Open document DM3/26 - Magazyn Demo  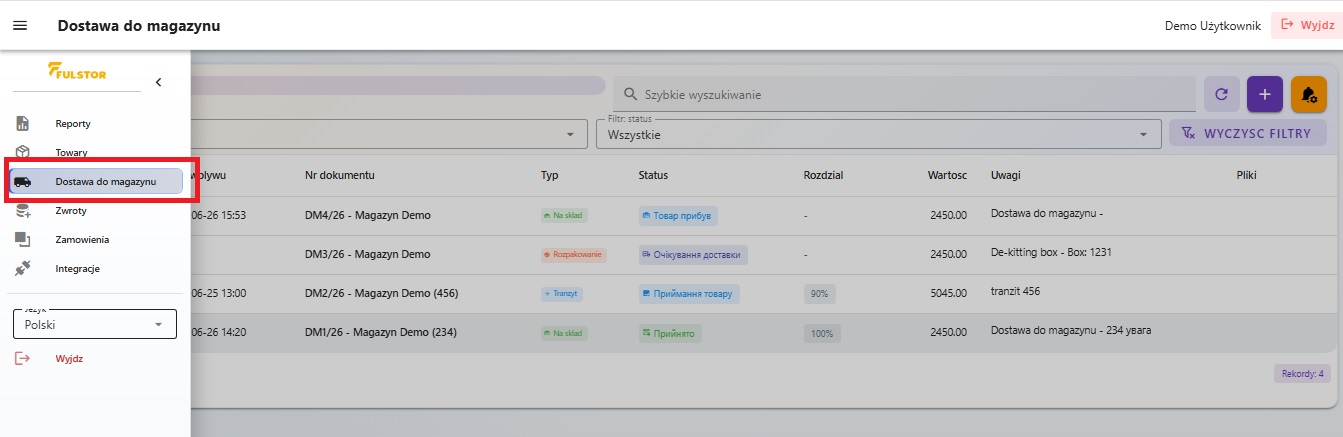(x=367, y=254)
